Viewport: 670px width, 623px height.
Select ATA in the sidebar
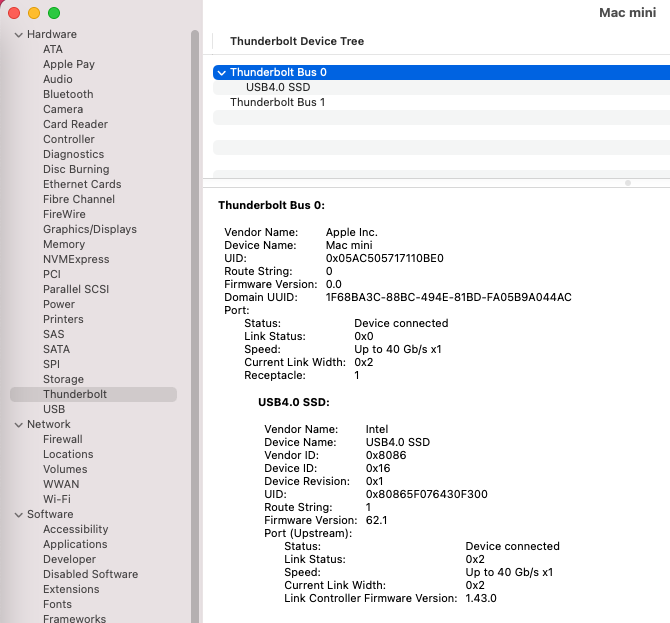point(53,50)
